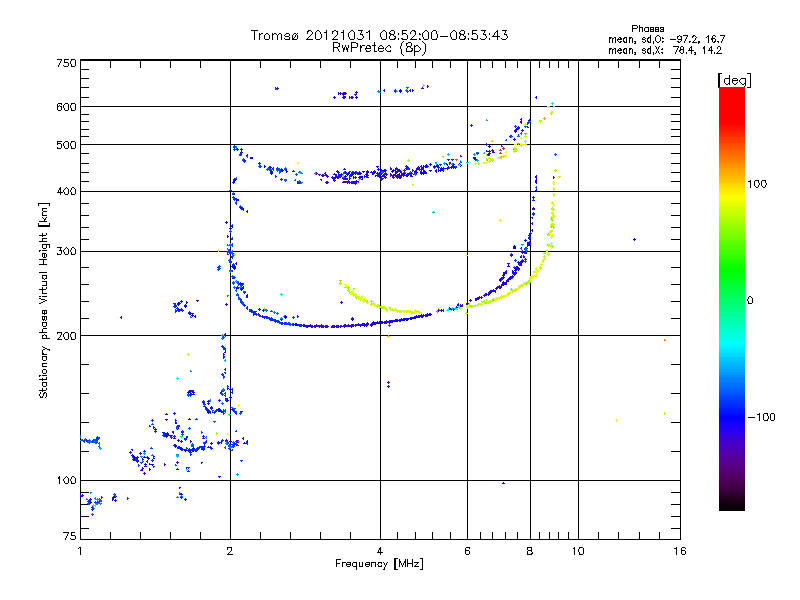
Task: Click the y-axis '750' tick label
Action: pos(67,63)
